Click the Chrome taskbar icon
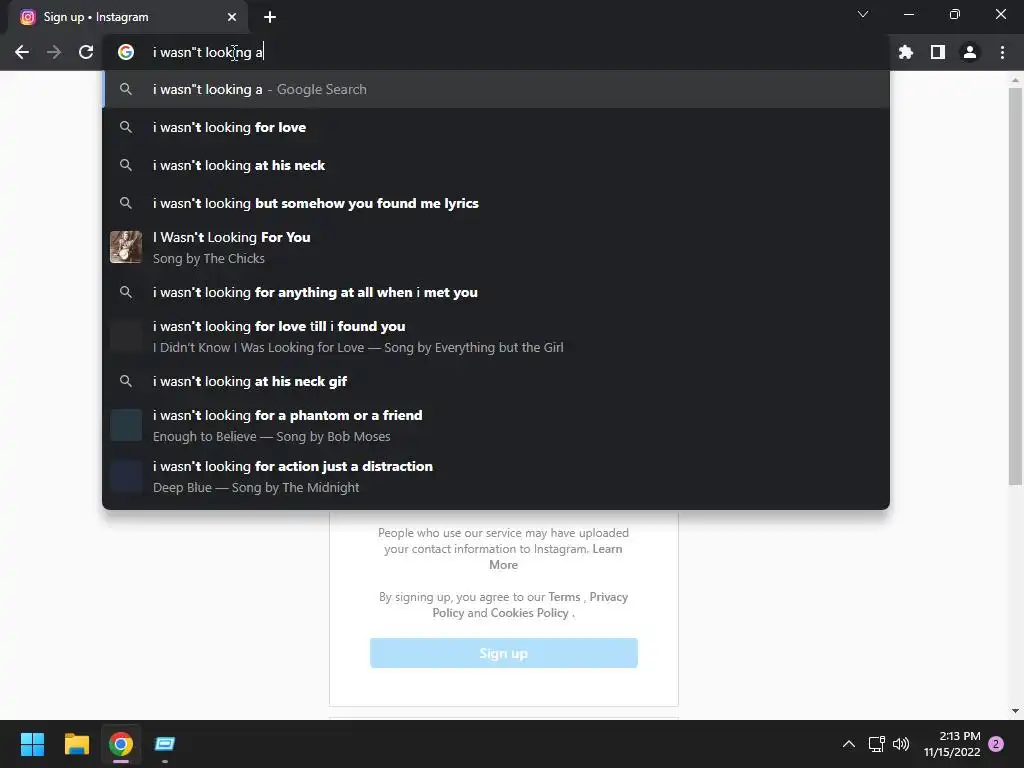The height and width of the screenshot is (768, 1024). pyautogui.click(x=121, y=744)
